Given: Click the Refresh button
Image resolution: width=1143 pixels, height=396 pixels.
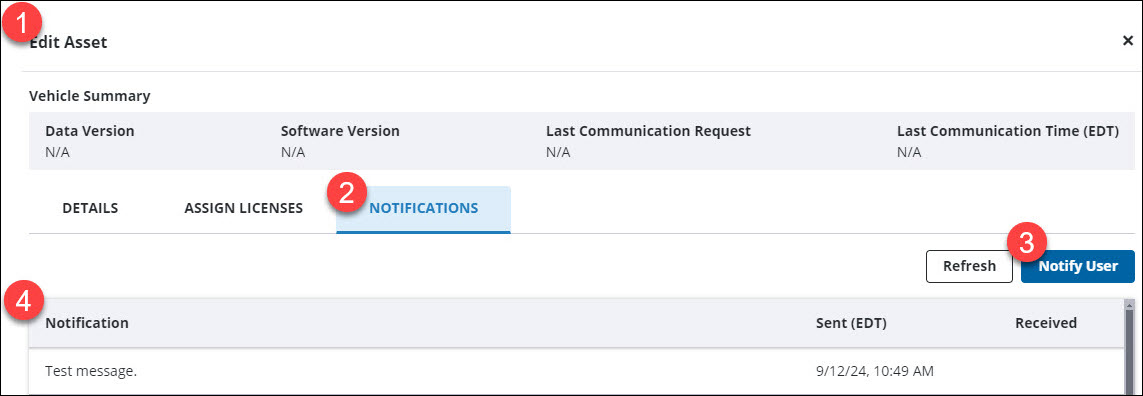Looking at the screenshot, I should click(x=969, y=266).
